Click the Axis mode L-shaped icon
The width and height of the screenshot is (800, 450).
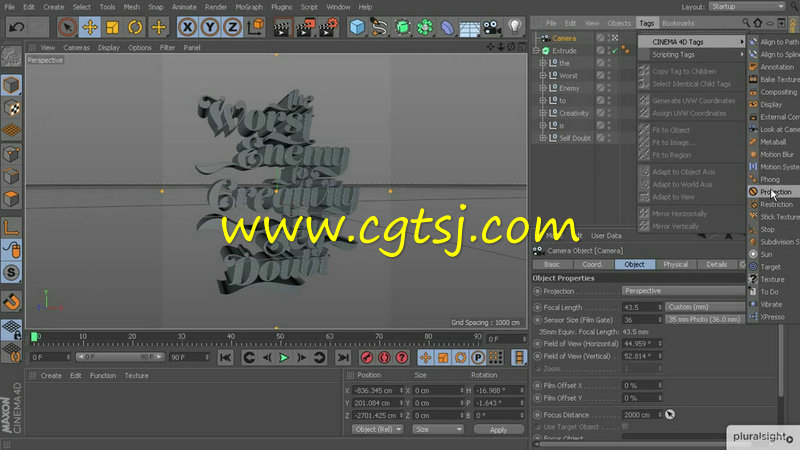pyautogui.click(x=11, y=227)
